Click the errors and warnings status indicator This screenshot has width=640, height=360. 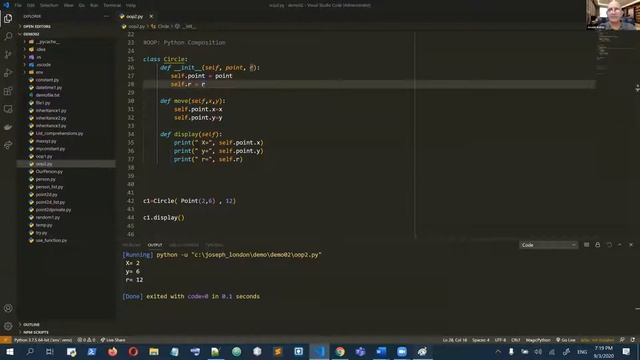[x=86, y=340]
